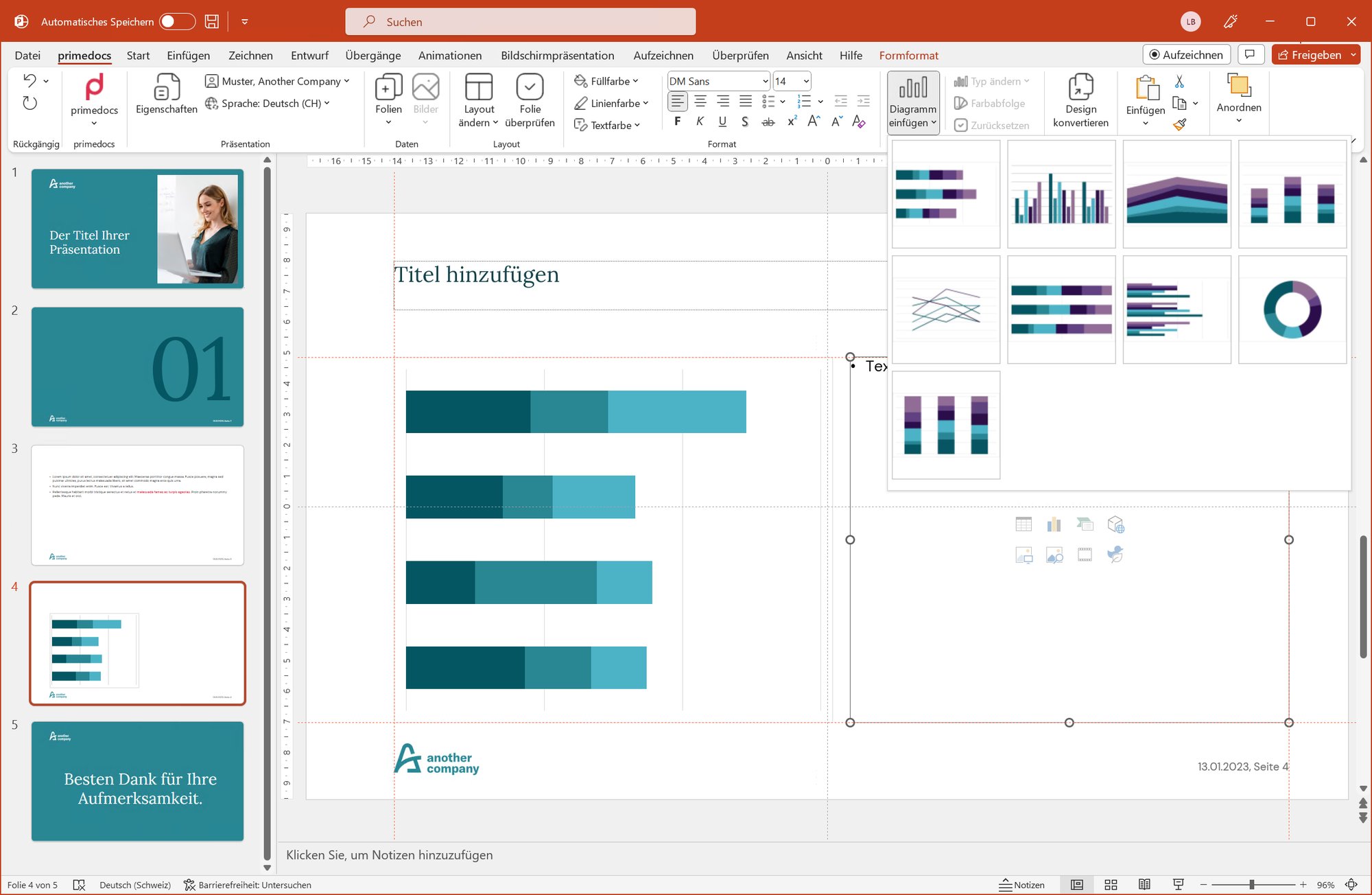This screenshot has width=1372, height=895.
Task: Switch to the Formformat ribbon tab
Action: (908, 56)
